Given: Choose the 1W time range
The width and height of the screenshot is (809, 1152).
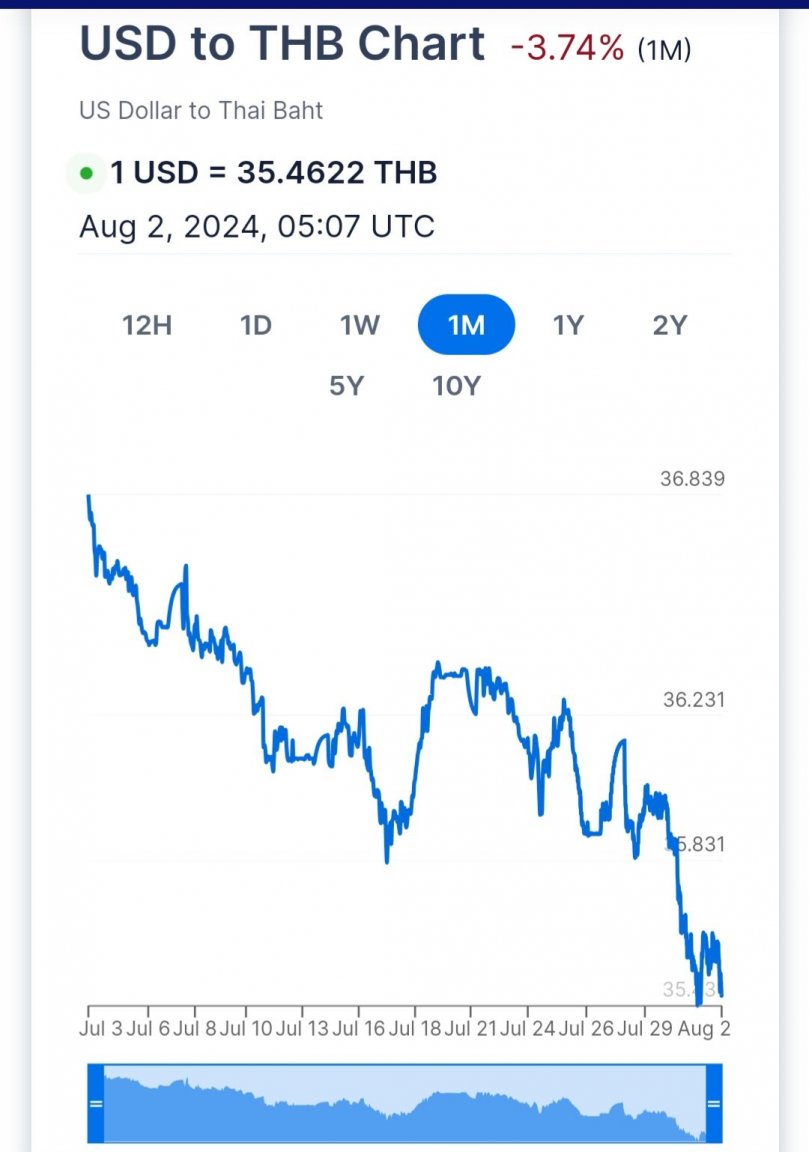Looking at the screenshot, I should coord(359,325).
